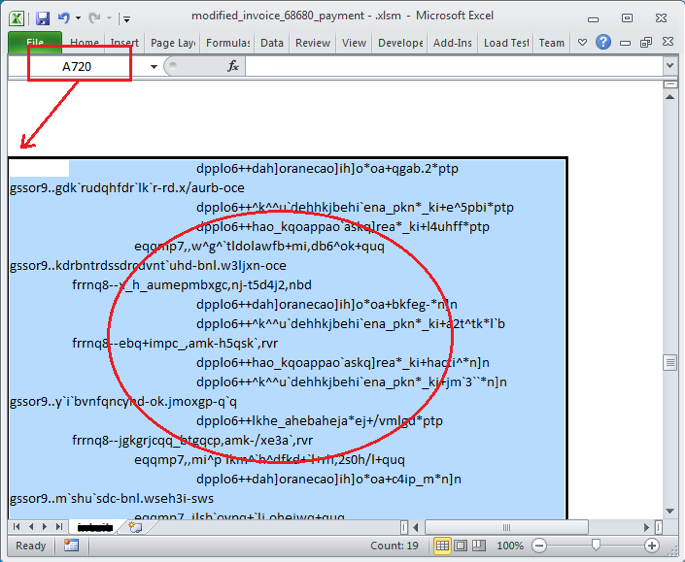Click the Save icon in Quick Access Toolbar
The image size is (685, 562).
click(43, 18)
